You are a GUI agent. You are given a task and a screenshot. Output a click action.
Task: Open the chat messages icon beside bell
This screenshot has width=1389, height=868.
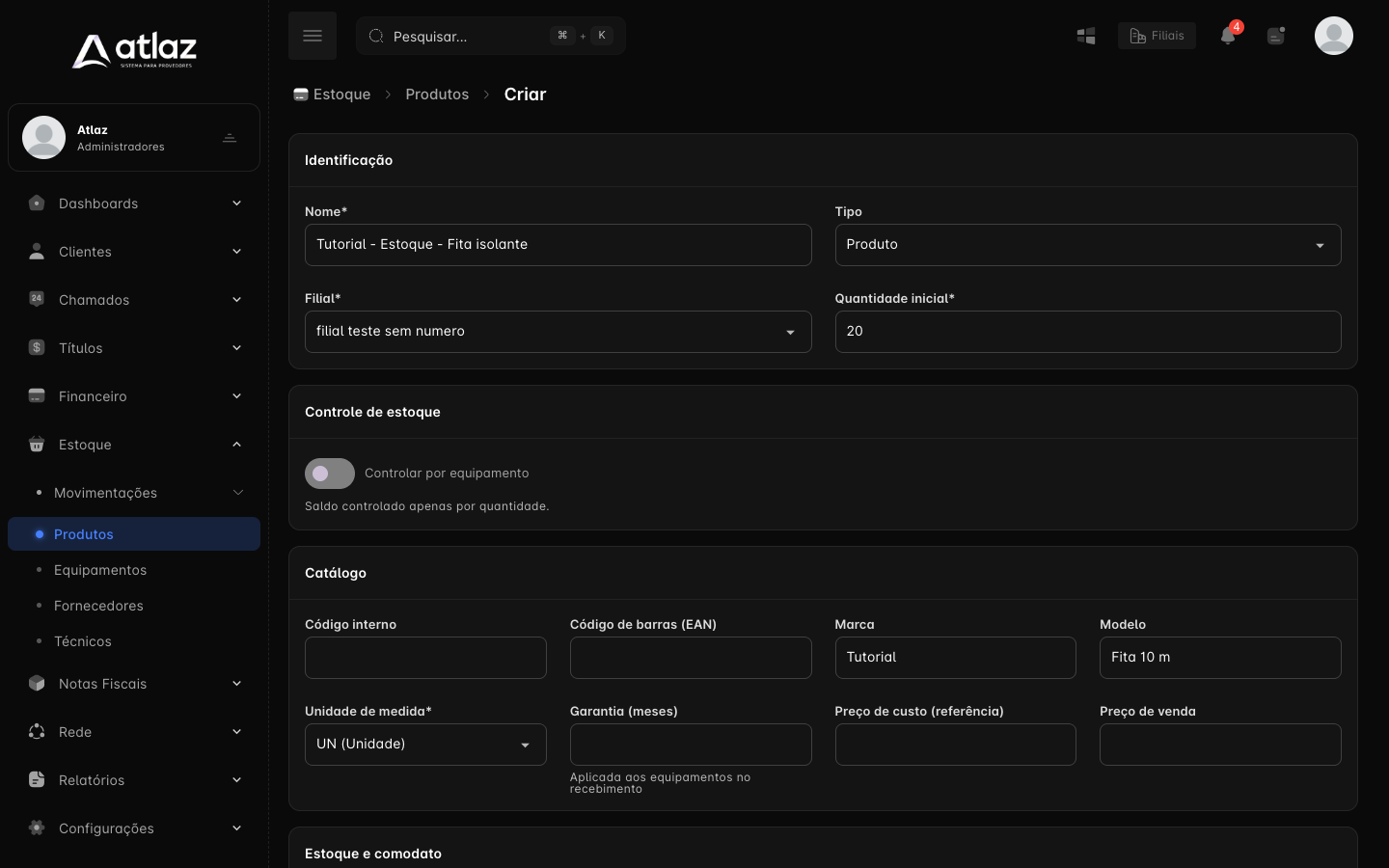1276,36
